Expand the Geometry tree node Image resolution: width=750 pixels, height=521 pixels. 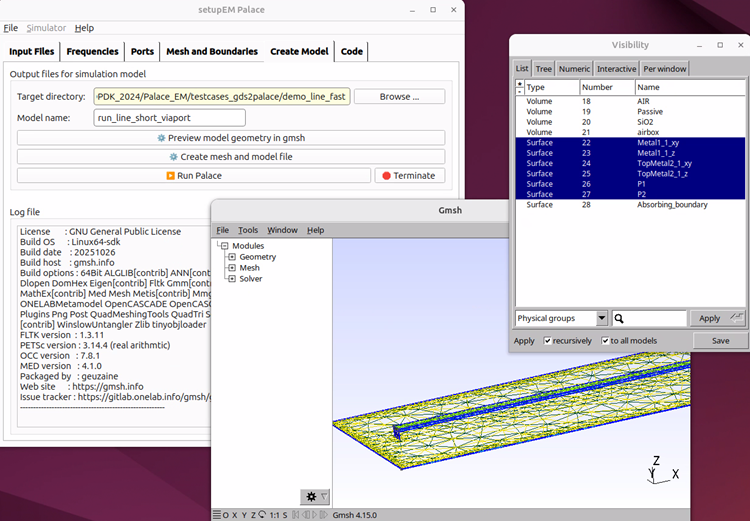232,257
